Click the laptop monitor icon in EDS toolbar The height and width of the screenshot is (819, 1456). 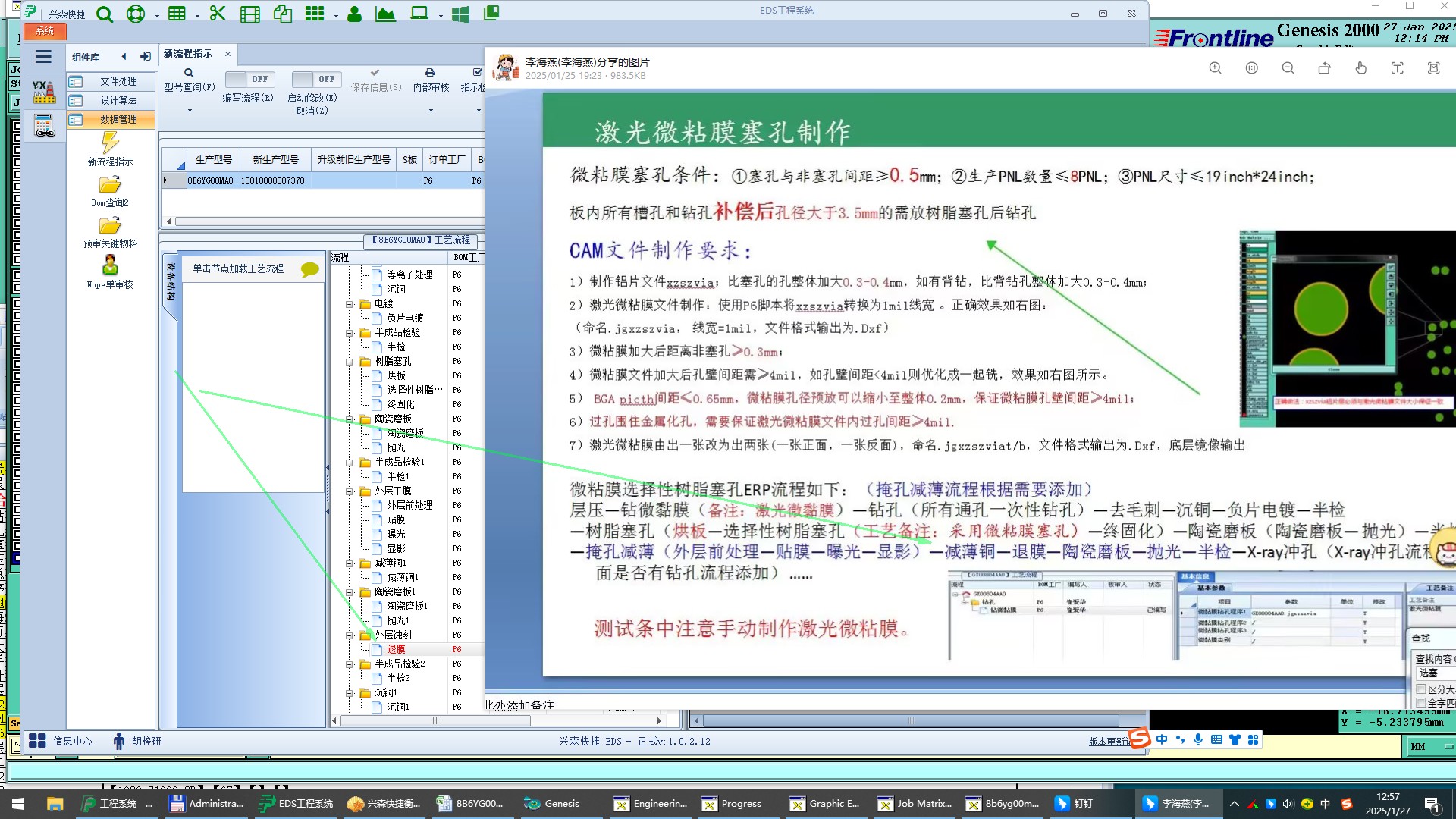[x=419, y=14]
